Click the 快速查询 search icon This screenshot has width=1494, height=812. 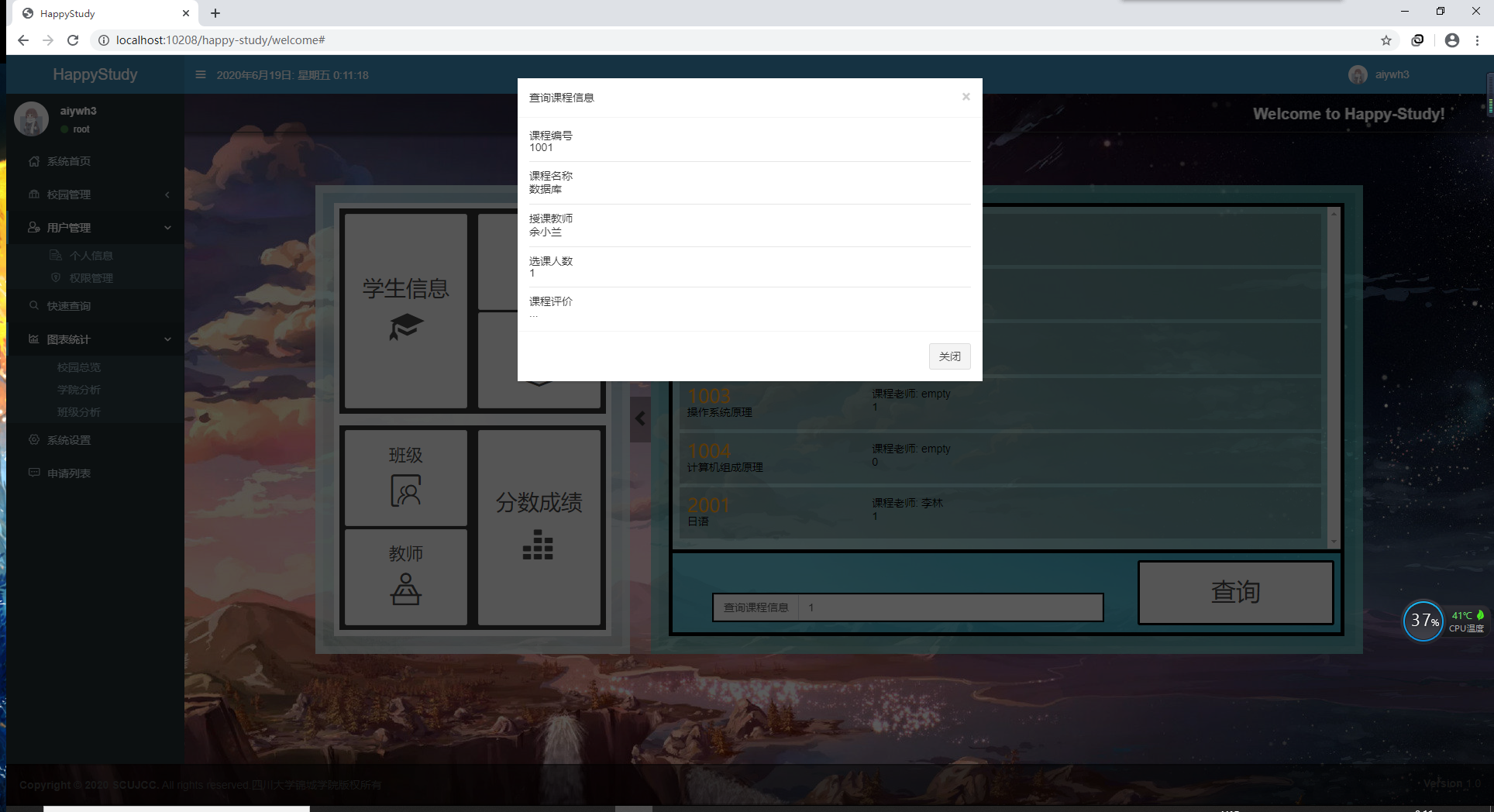coord(34,305)
